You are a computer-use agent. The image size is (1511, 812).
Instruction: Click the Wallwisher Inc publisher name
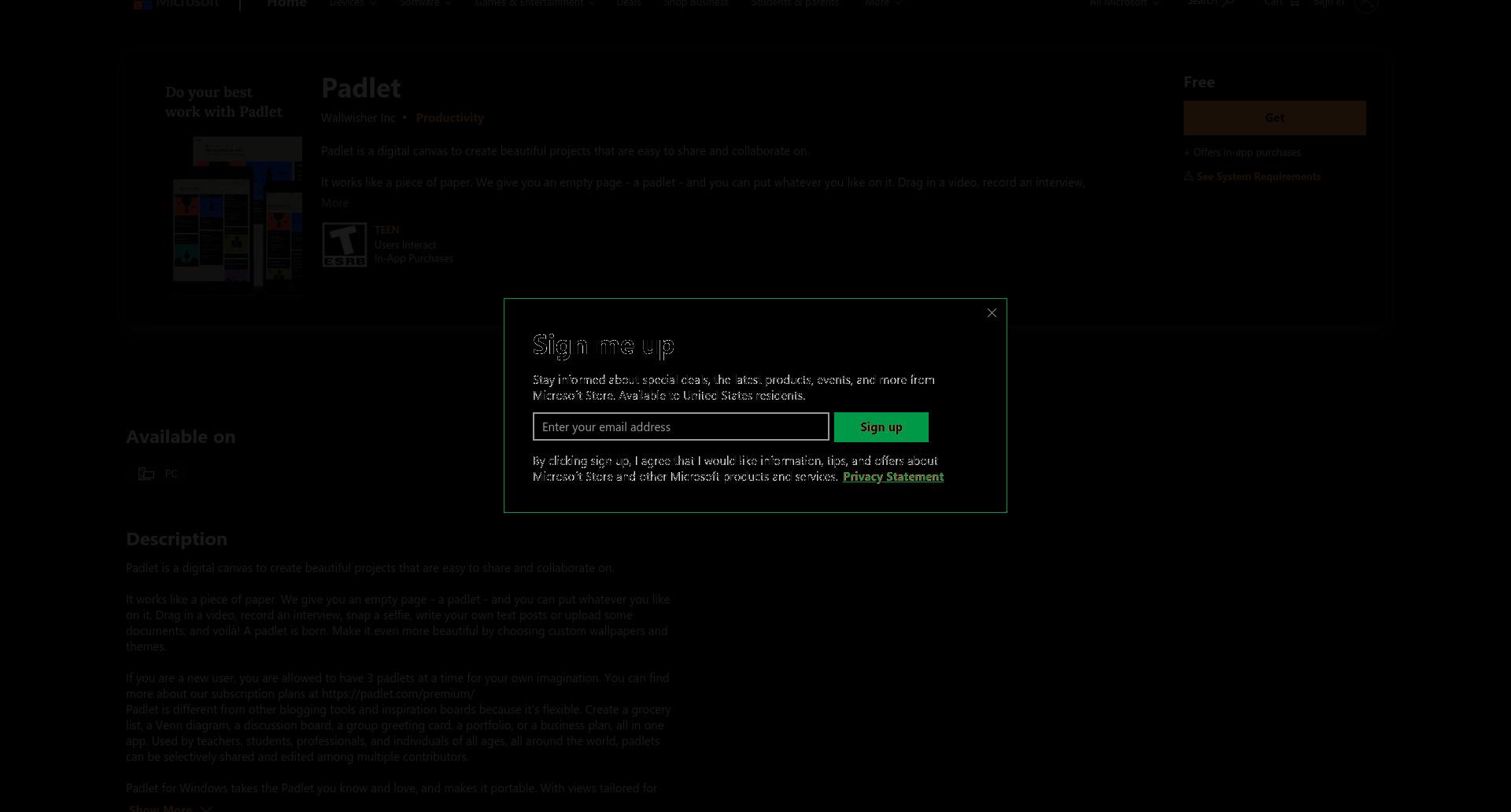pyautogui.click(x=358, y=118)
